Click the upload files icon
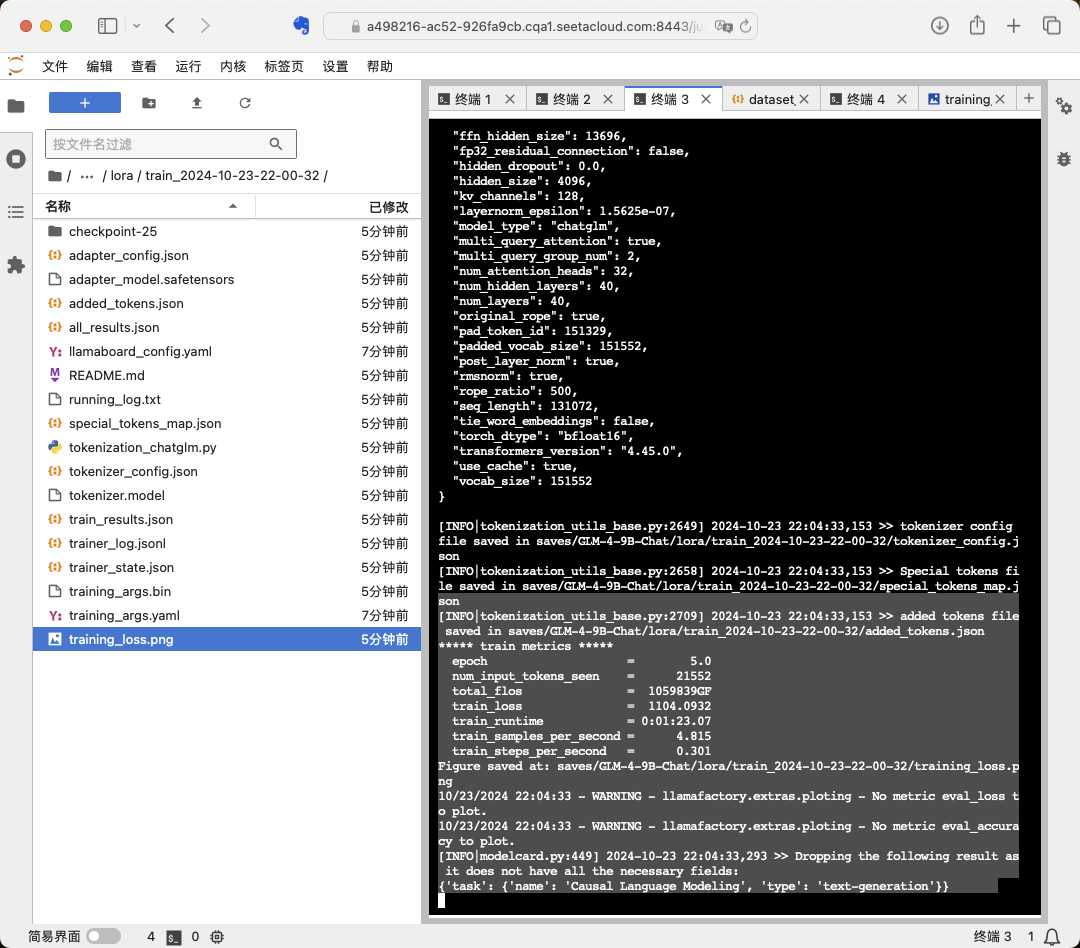Image resolution: width=1080 pixels, height=948 pixels. pos(197,103)
